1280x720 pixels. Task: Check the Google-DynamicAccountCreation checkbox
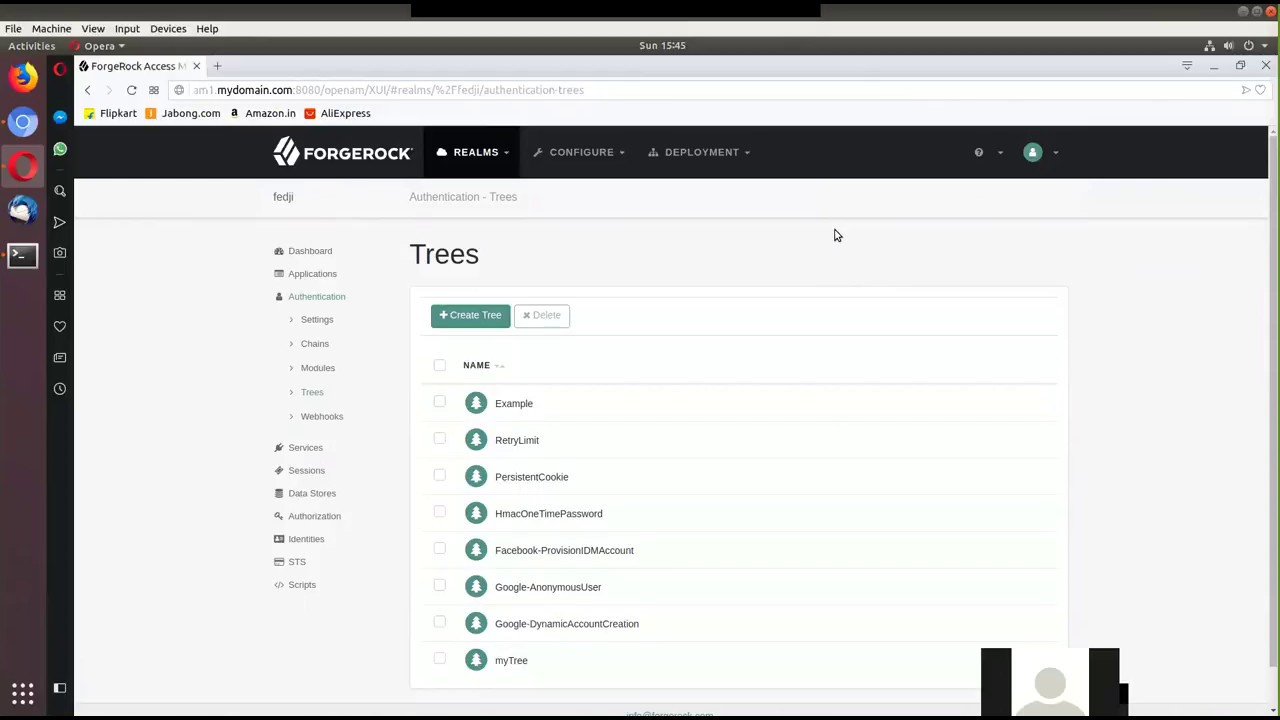click(440, 622)
